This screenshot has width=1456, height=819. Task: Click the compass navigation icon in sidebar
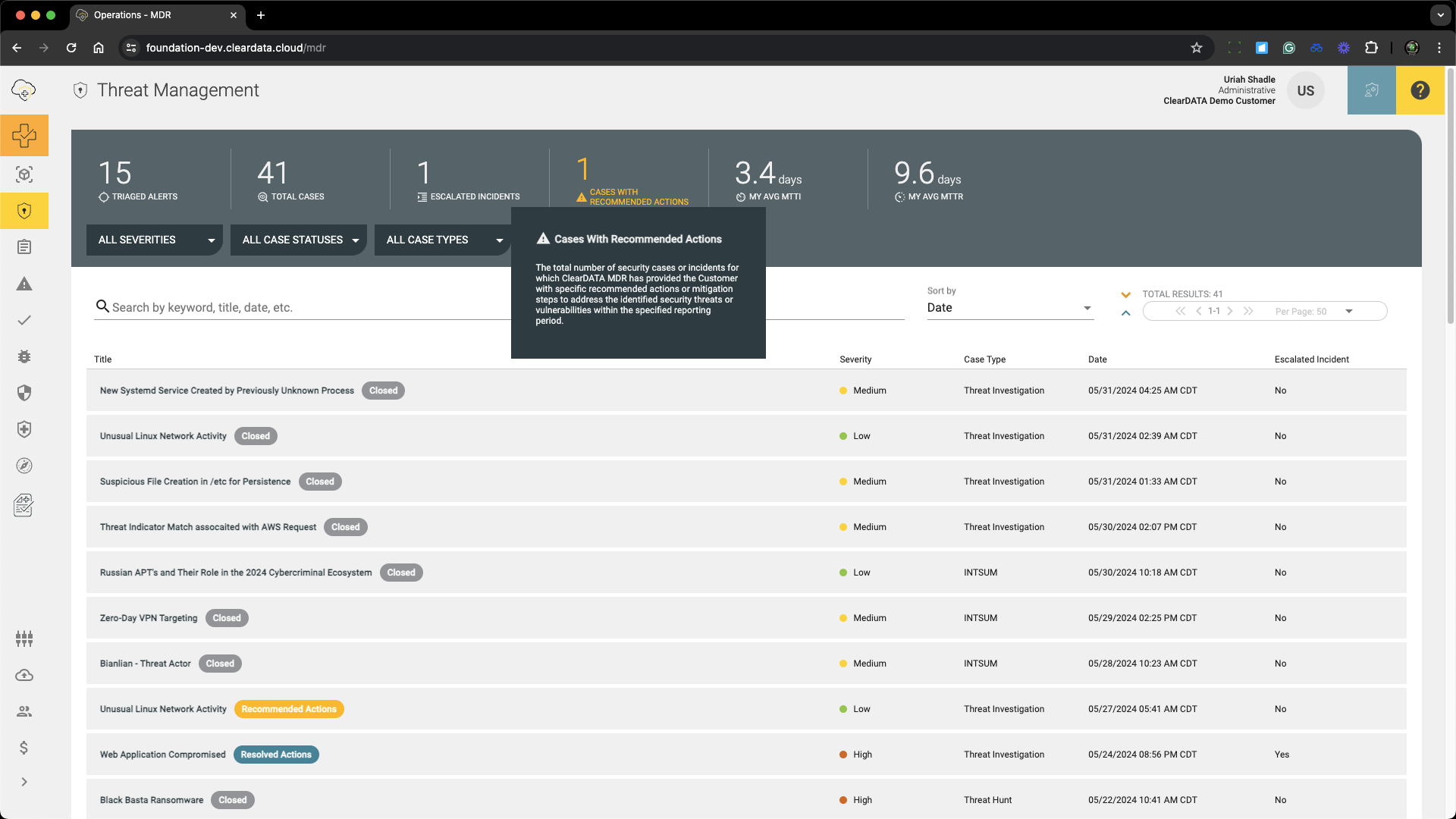tap(24, 466)
